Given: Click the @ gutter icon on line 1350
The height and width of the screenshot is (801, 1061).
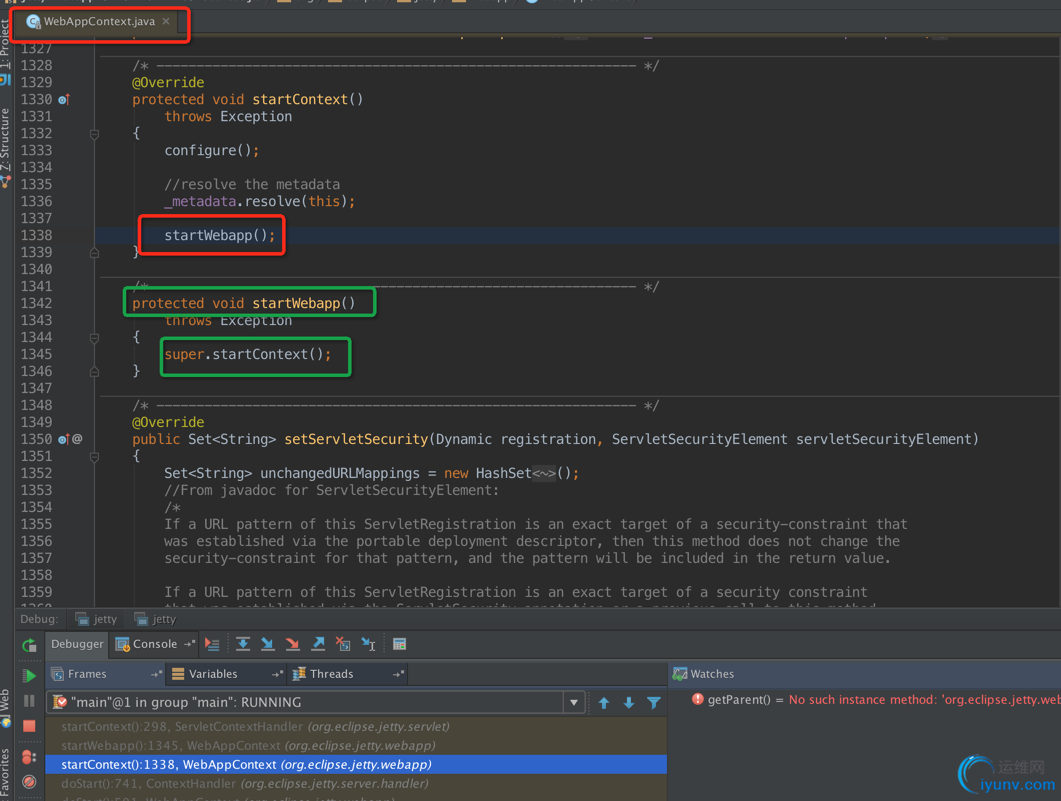Looking at the screenshot, I should point(77,439).
